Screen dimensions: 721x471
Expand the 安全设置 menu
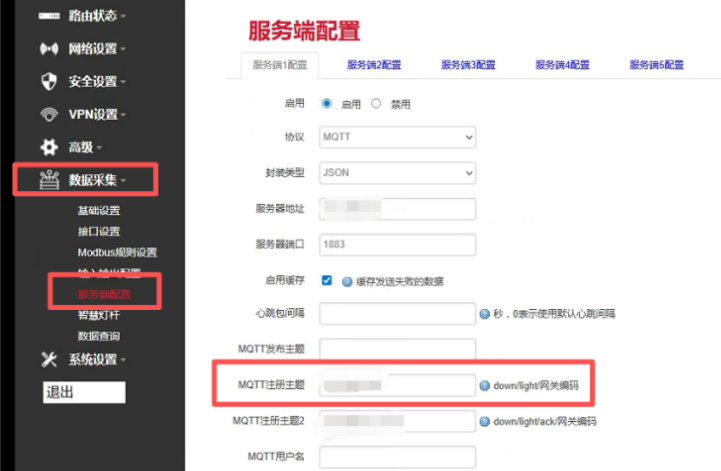tap(97, 81)
